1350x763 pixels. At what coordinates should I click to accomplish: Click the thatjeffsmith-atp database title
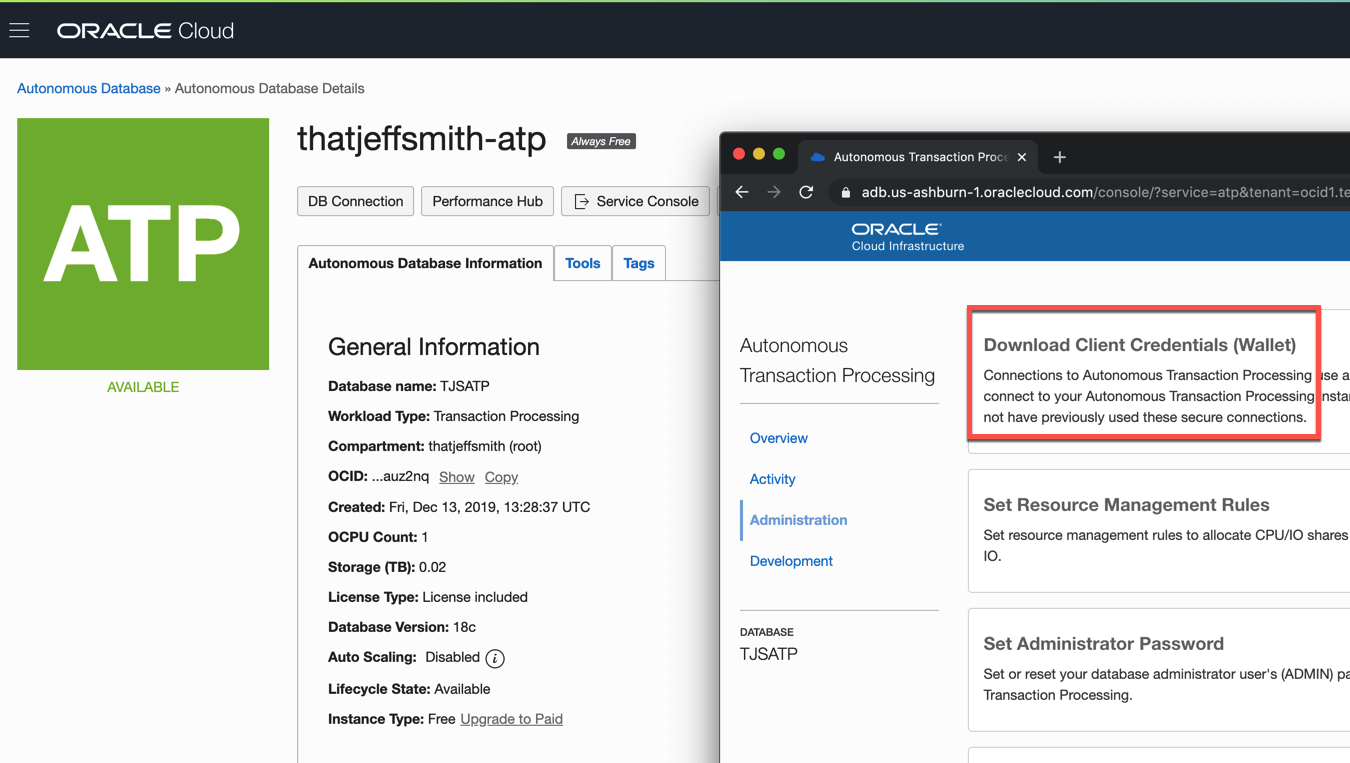tap(422, 138)
